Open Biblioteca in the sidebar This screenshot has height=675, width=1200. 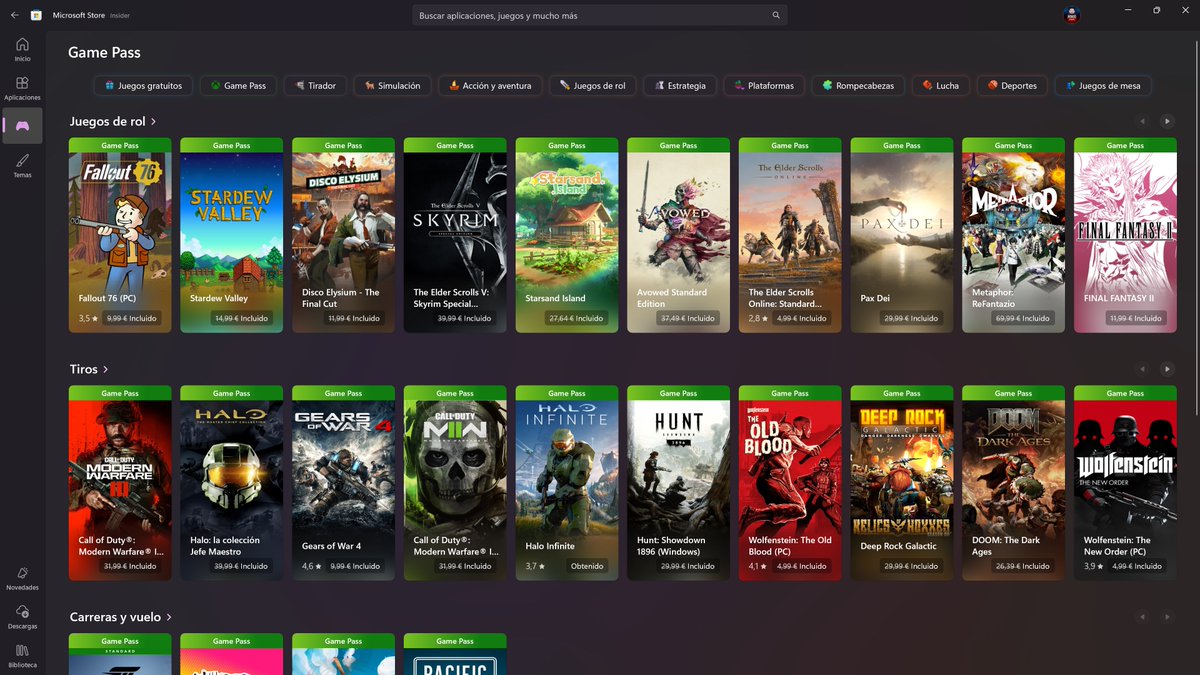22,655
